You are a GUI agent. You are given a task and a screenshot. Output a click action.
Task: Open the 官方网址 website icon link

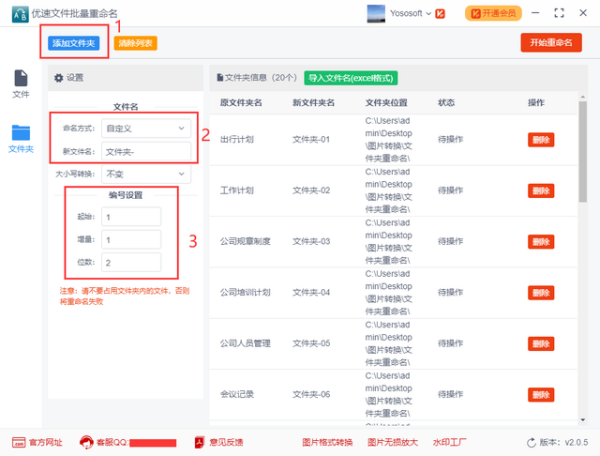click(x=19, y=442)
